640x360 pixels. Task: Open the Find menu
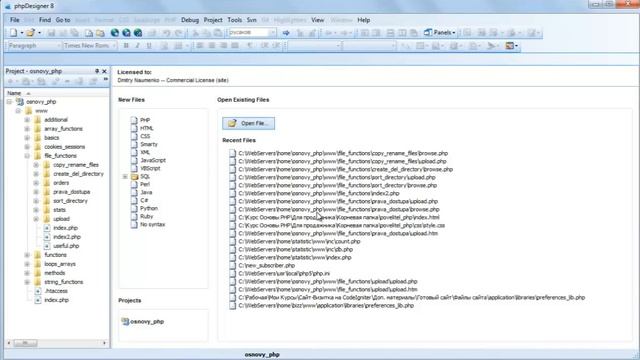45,20
